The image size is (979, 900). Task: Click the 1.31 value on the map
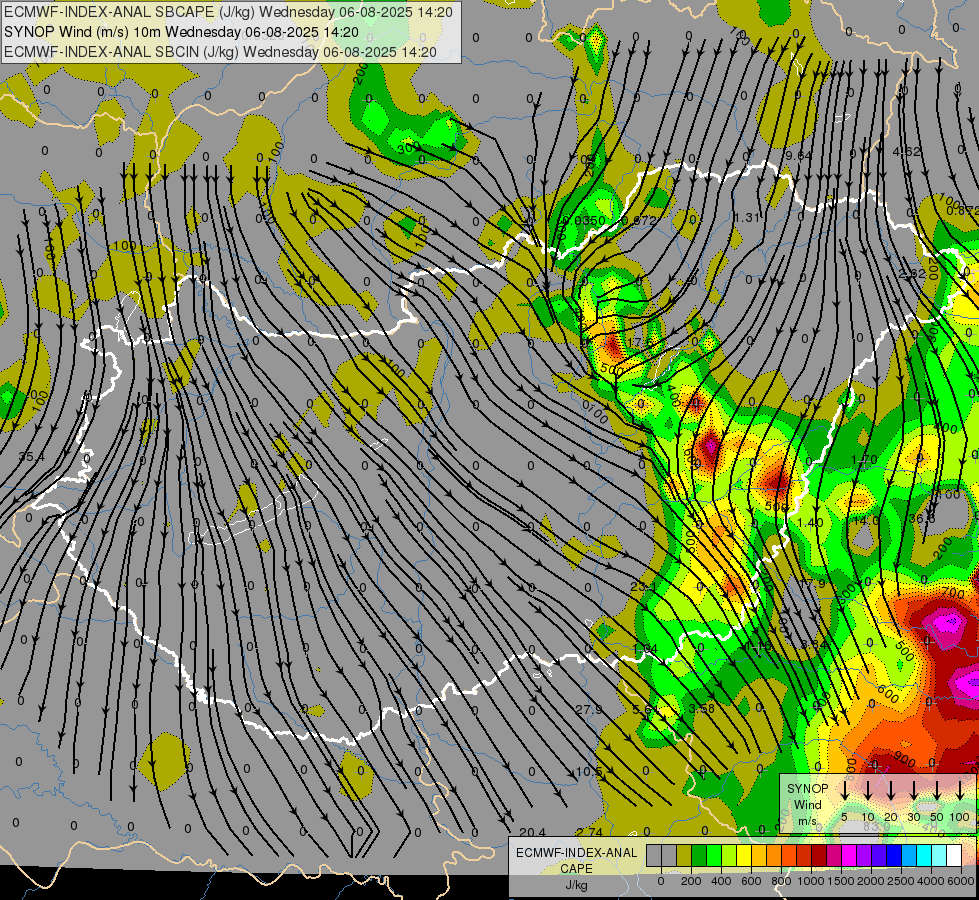coord(747,217)
